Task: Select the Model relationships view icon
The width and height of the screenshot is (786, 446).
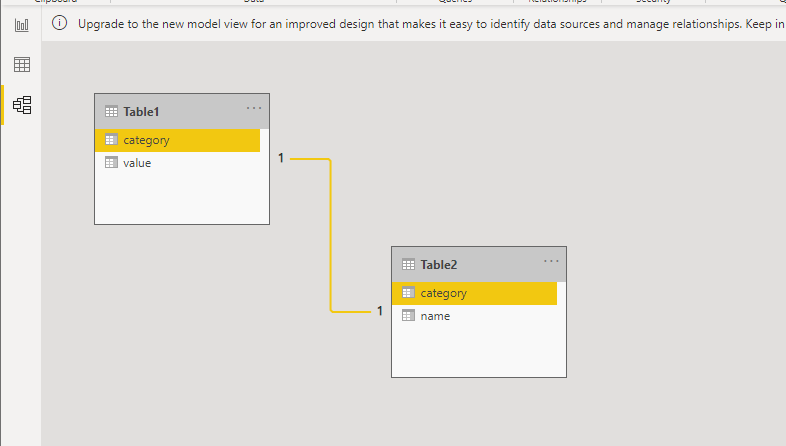Action: (22, 105)
